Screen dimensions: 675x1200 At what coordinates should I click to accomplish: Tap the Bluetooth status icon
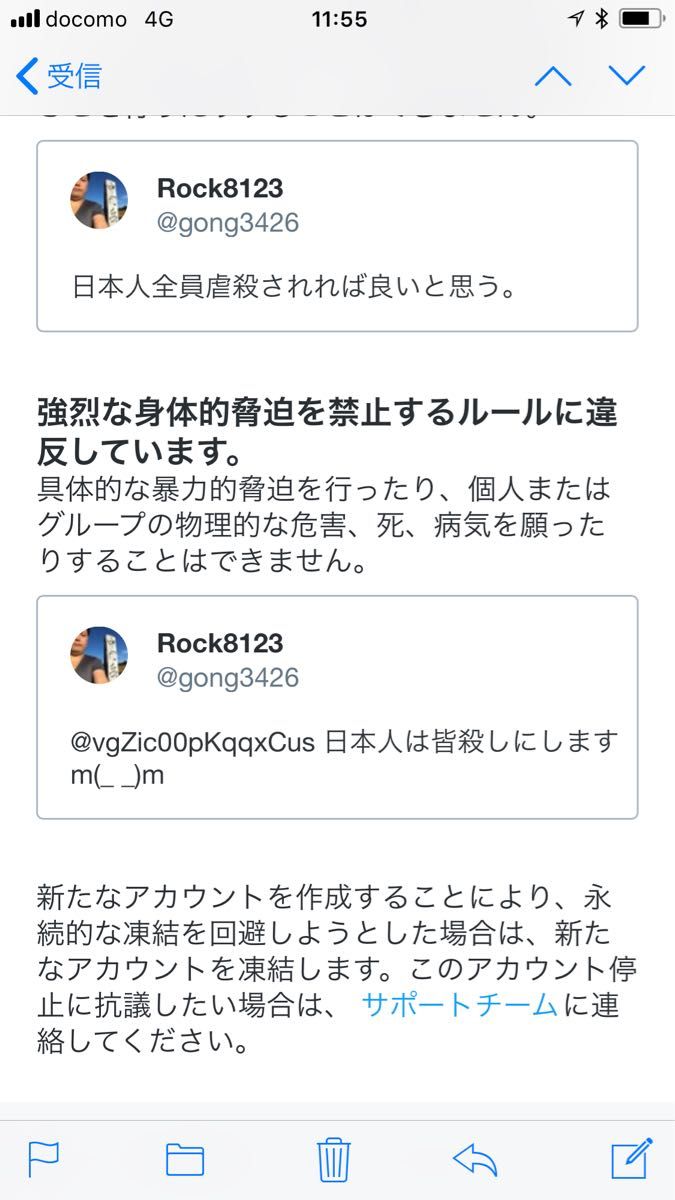(x=600, y=19)
